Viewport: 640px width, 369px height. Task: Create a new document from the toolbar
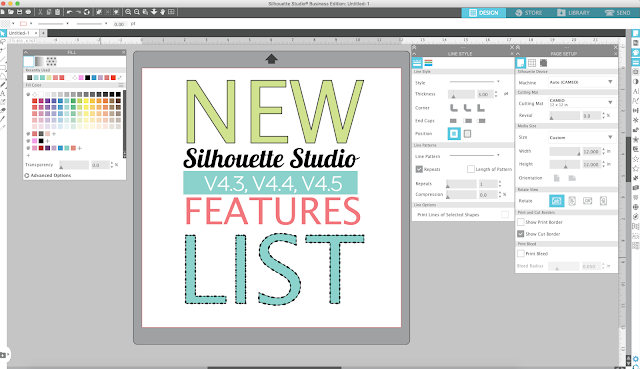2,12
